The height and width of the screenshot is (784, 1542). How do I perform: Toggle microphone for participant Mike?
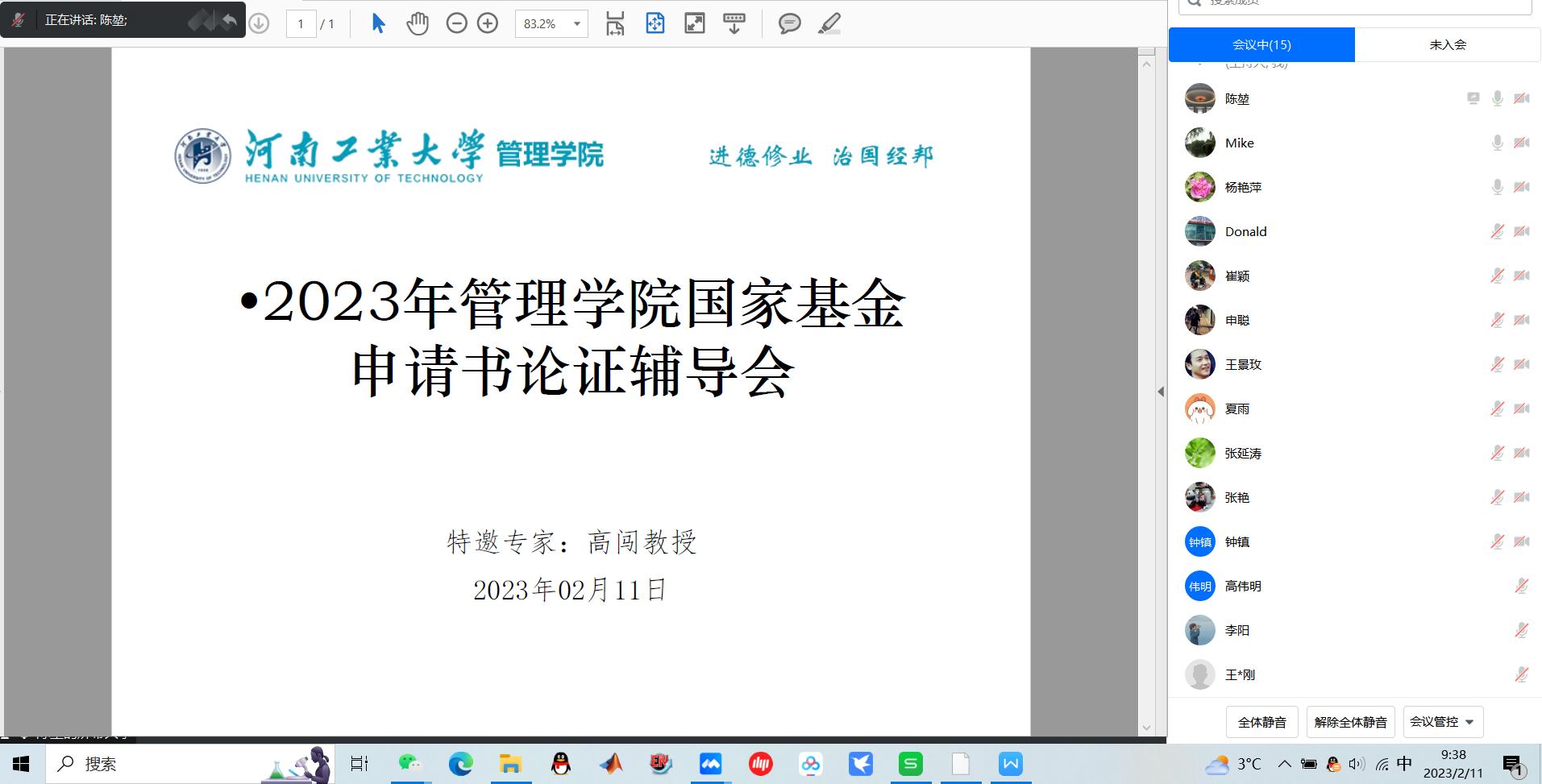tap(1497, 143)
